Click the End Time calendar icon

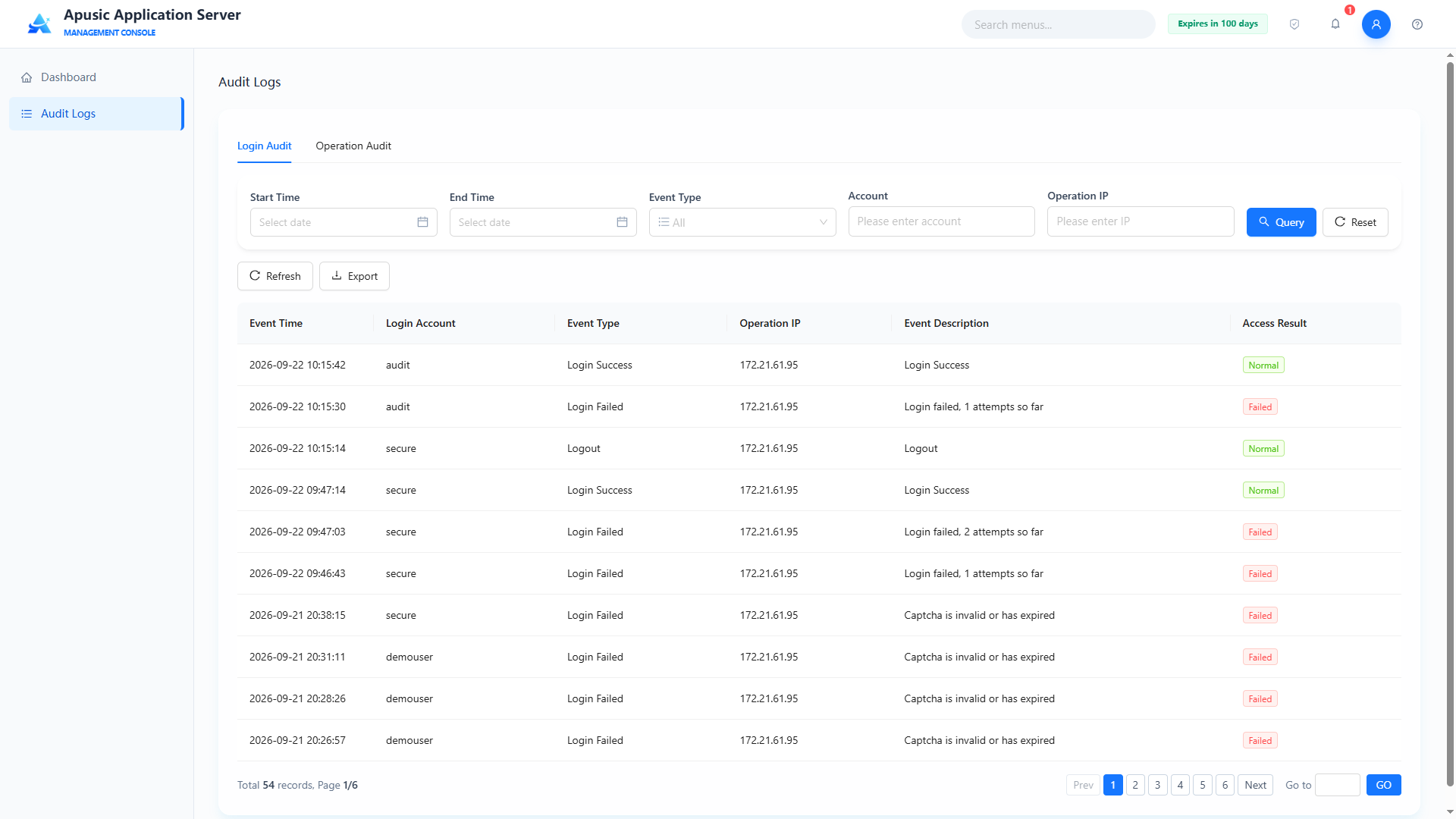622,222
